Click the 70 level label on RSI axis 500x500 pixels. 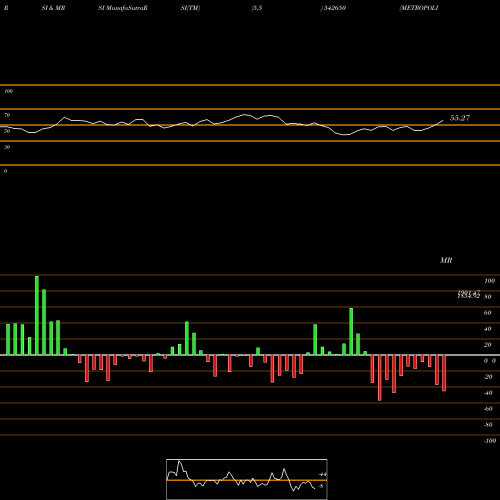[x=7, y=115]
